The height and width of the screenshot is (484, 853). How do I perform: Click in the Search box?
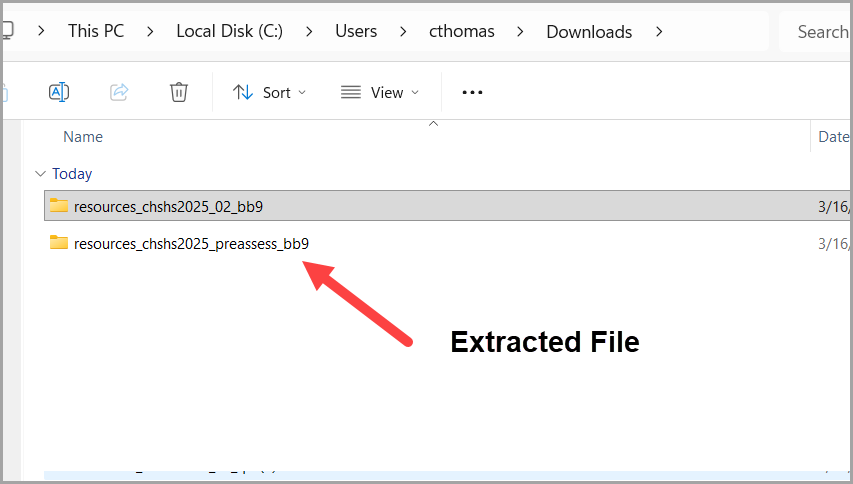820,31
